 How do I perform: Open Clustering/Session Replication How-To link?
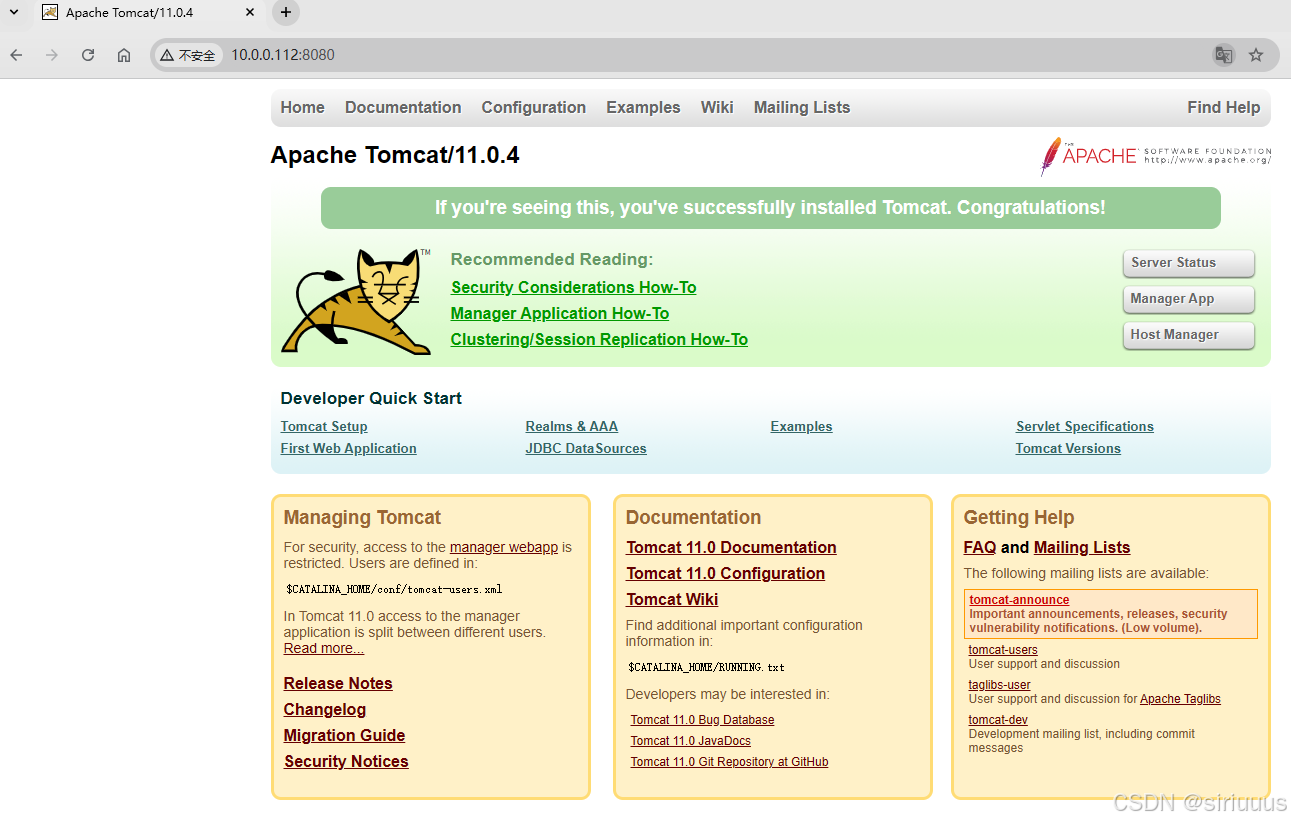tap(599, 339)
